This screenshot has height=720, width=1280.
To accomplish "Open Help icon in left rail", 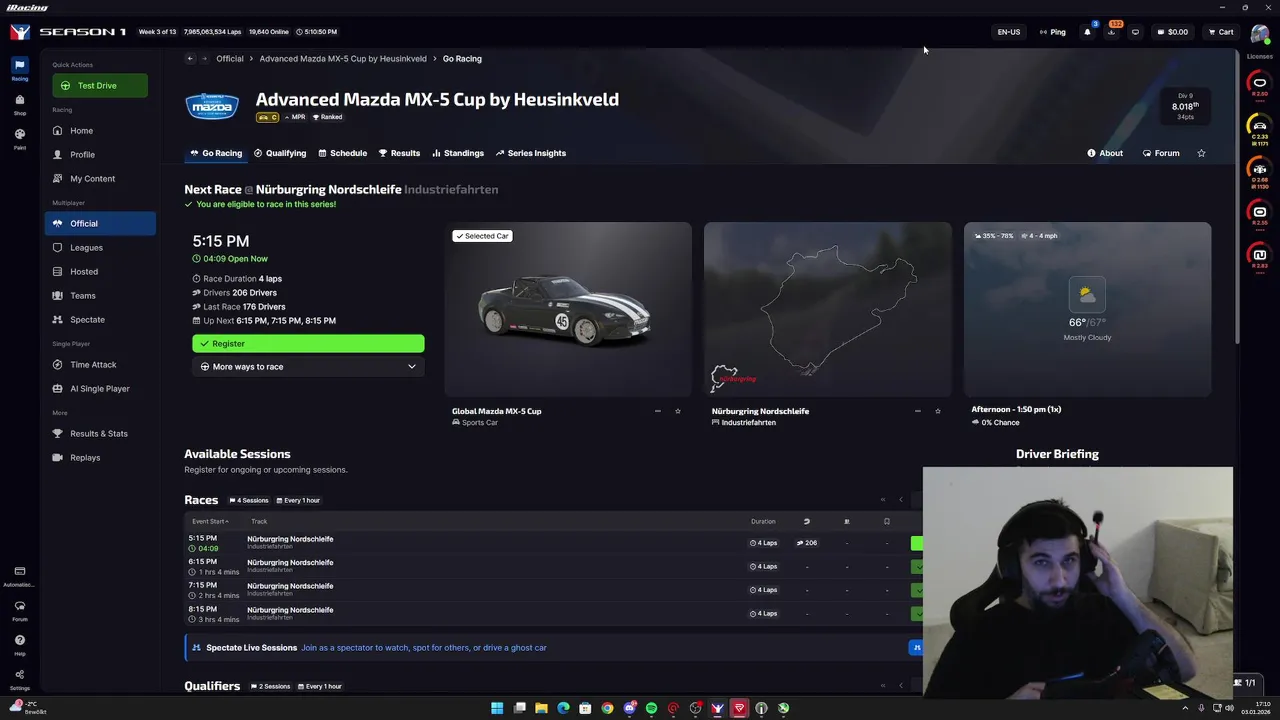I will point(19,643).
